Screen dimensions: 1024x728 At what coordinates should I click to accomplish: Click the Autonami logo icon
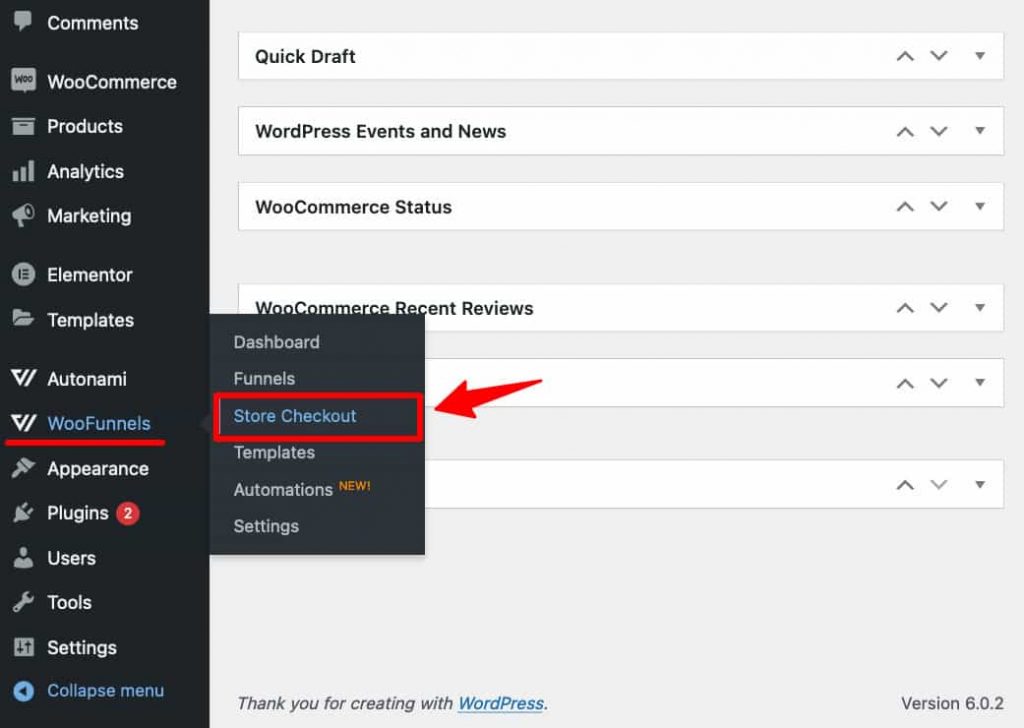24,377
